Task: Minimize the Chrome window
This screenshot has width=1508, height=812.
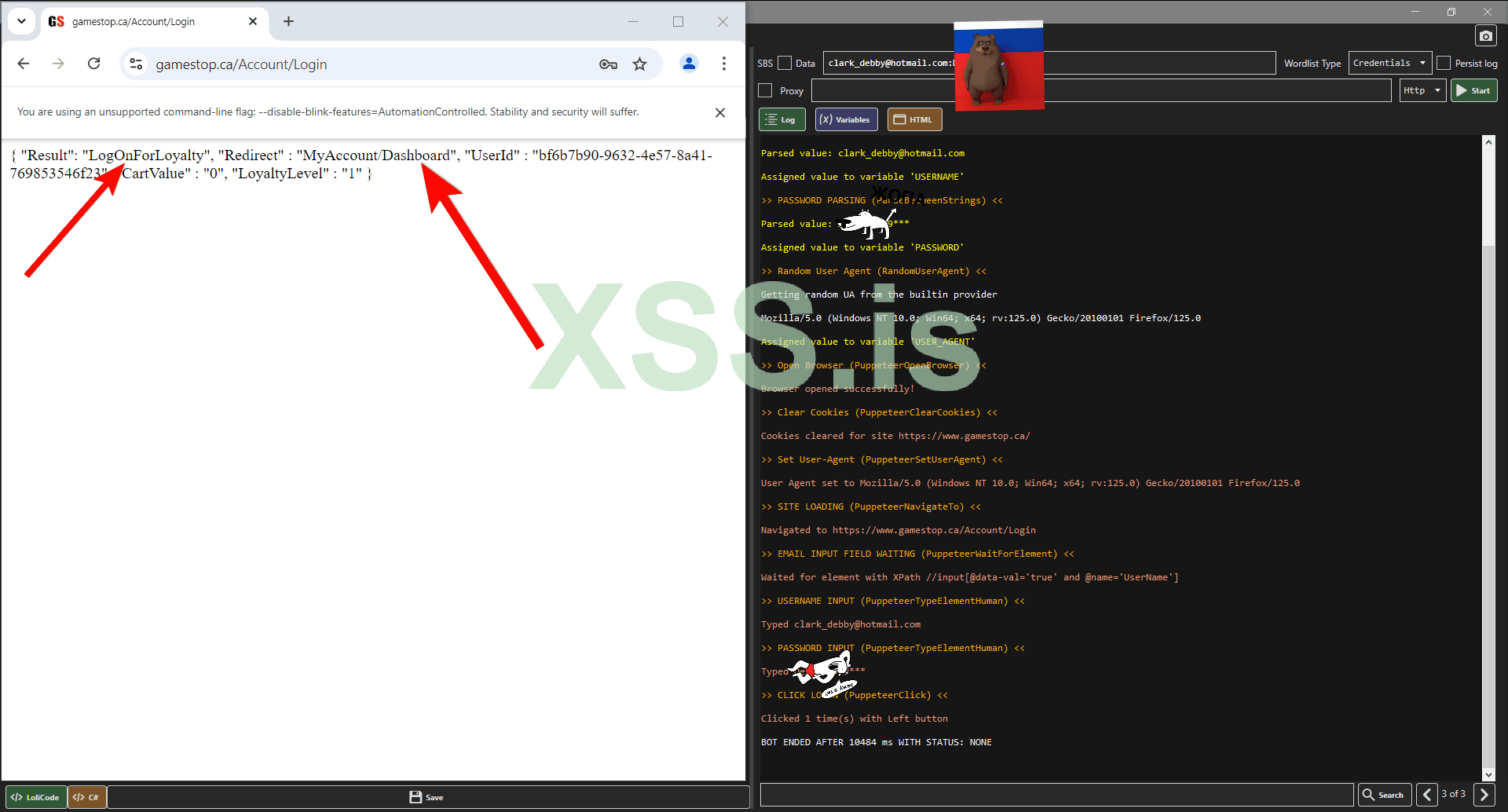Action: pos(634,21)
